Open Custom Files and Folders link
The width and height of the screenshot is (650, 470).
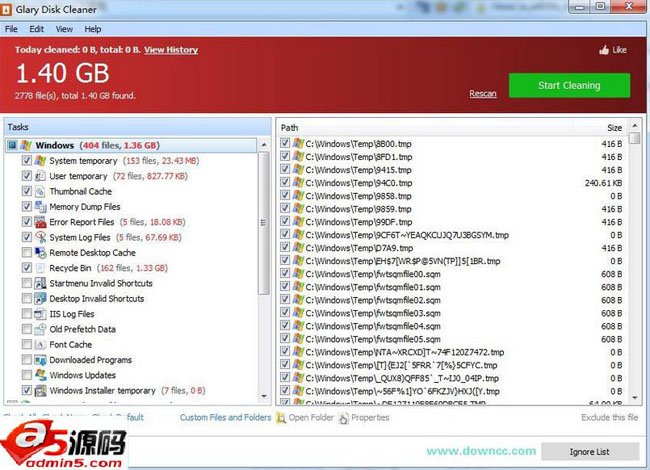[x=226, y=418]
